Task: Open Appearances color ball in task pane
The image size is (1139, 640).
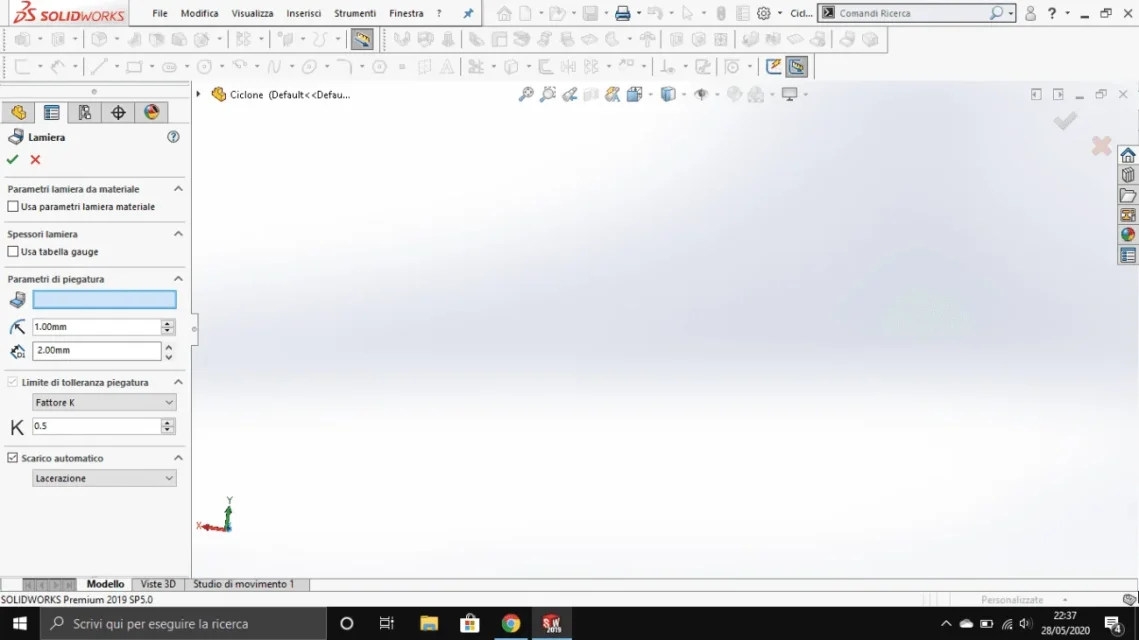Action: point(1127,235)
